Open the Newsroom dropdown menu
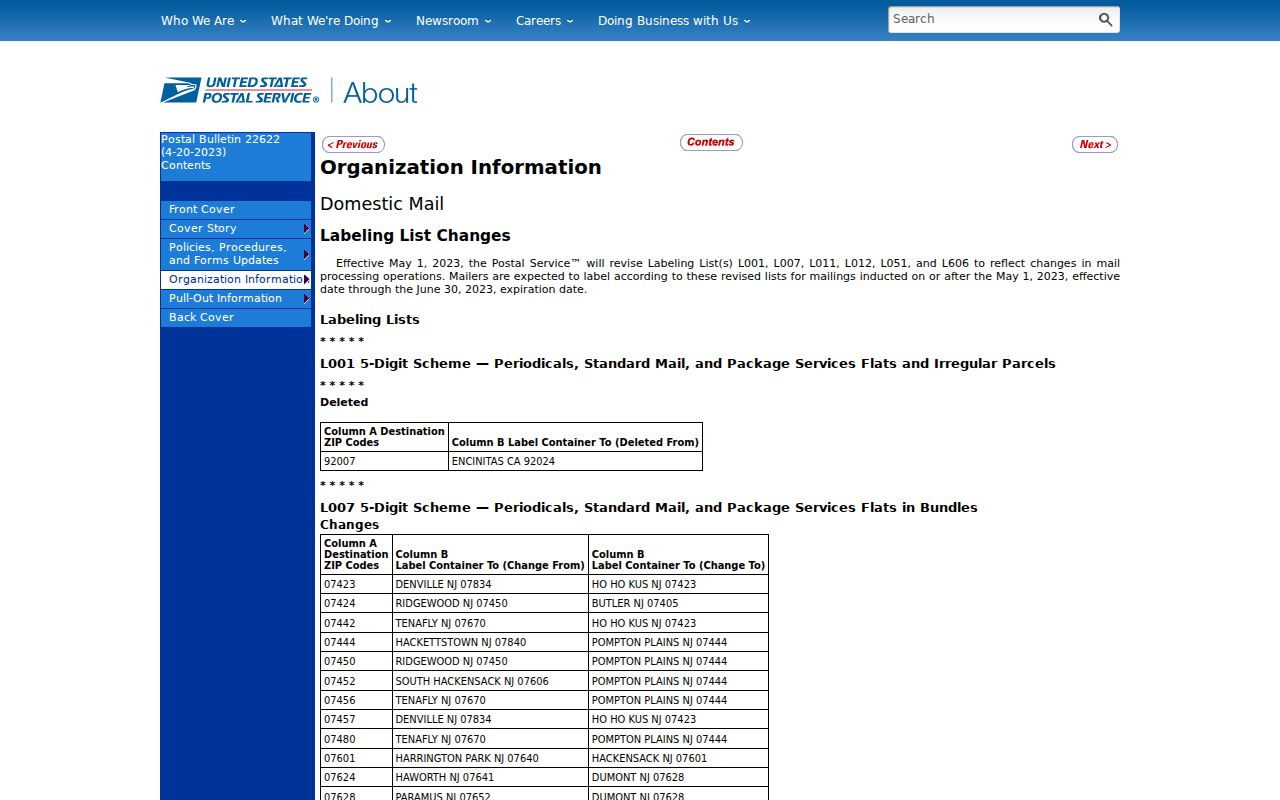Image resolution: width=1280 pixels, height=800 pixels. [453, 20]
